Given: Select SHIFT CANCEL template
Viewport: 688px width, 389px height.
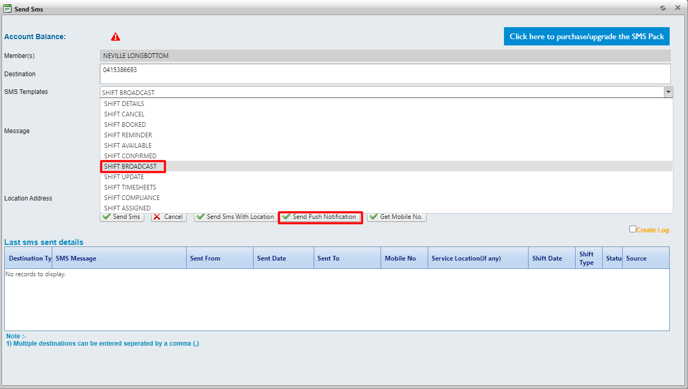Looking at the screenshot, I should click(x=386, y=114).
